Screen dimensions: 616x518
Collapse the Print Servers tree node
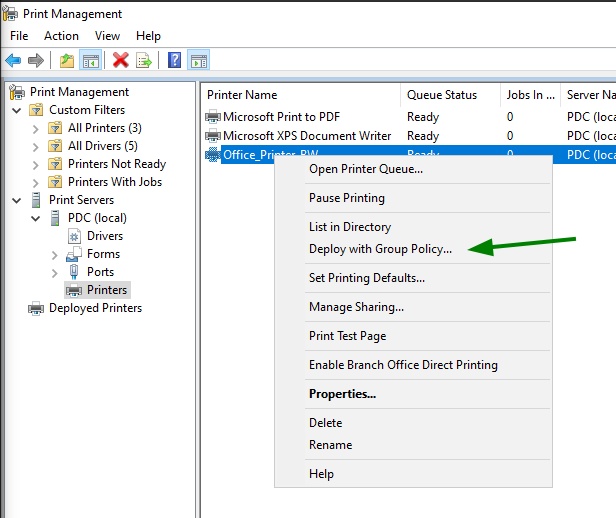pos(16,200)
